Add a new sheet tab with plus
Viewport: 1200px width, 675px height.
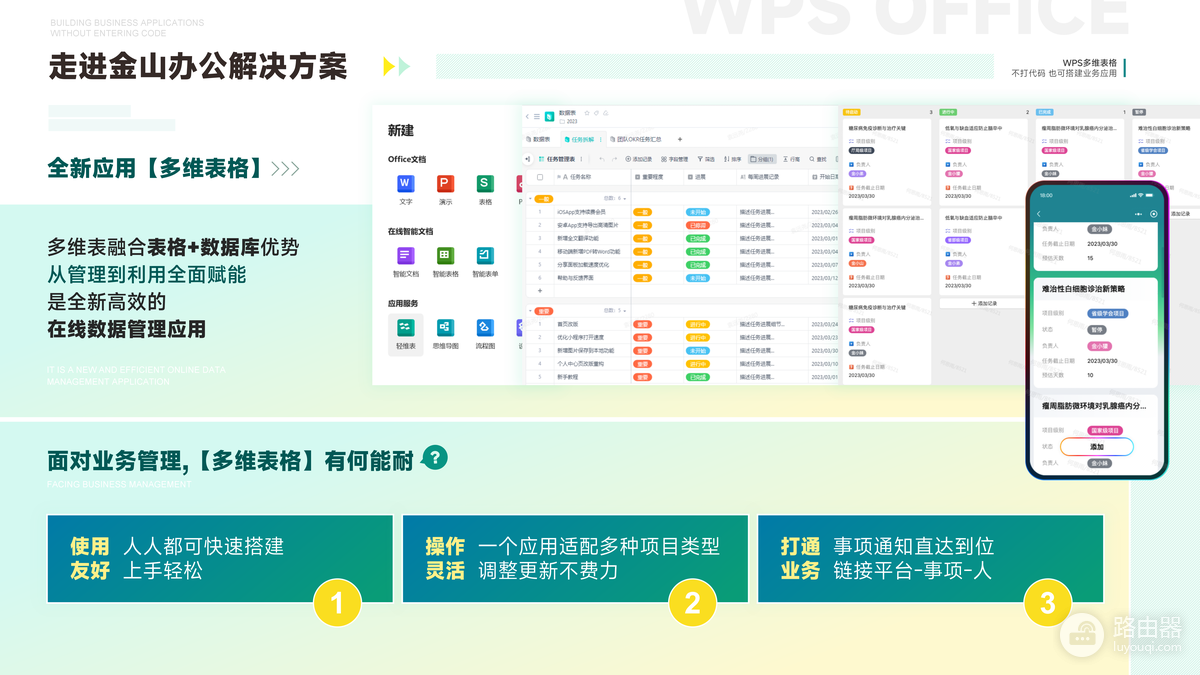680,139
